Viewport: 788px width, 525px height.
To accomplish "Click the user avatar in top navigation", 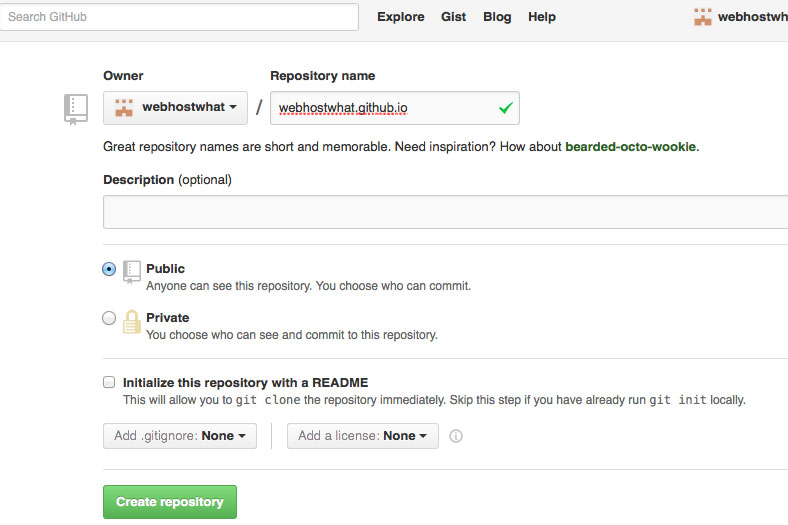I will click(x=703, y=17).
